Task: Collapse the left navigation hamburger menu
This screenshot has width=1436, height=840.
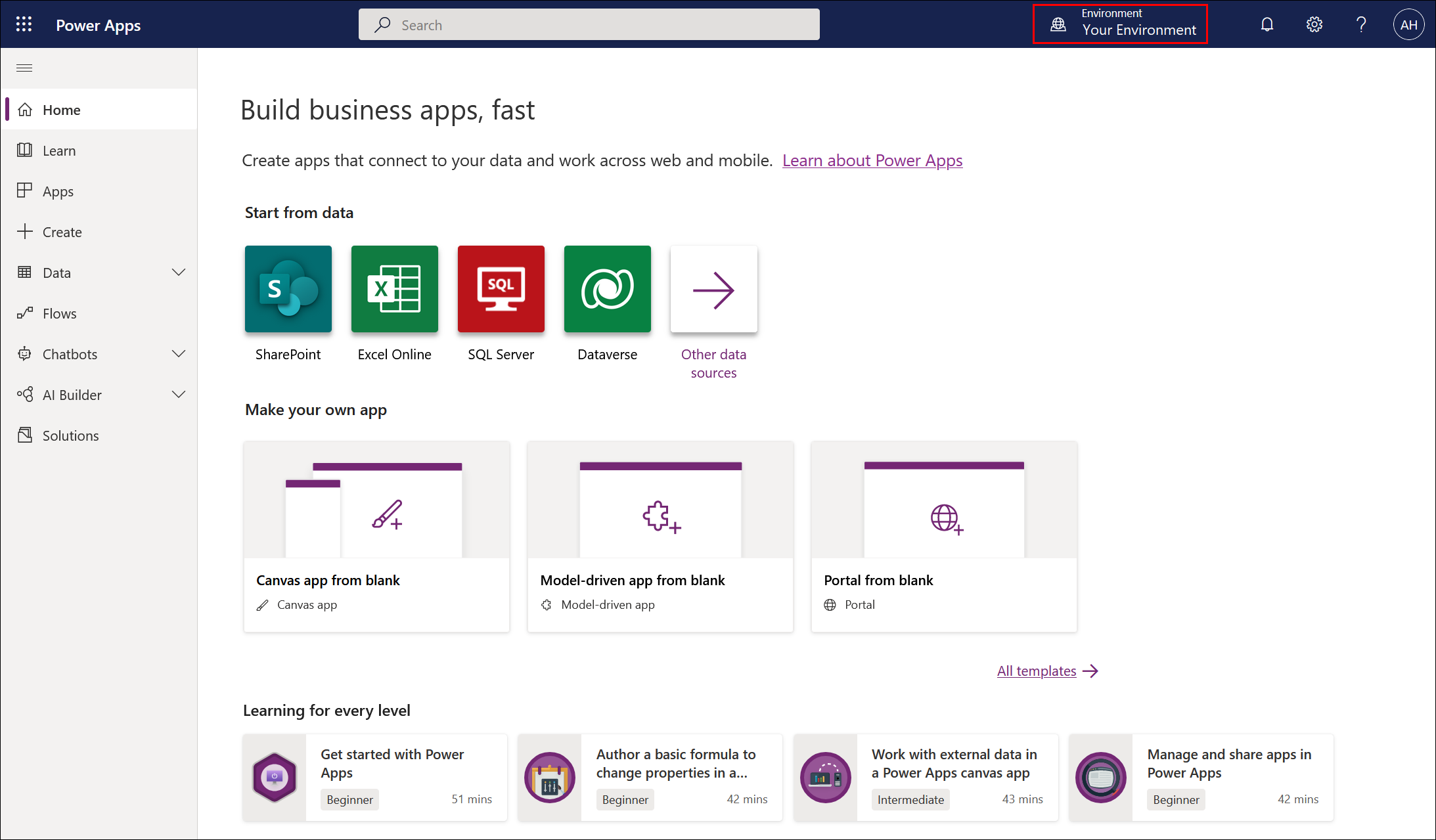Action: coord(24,68)
